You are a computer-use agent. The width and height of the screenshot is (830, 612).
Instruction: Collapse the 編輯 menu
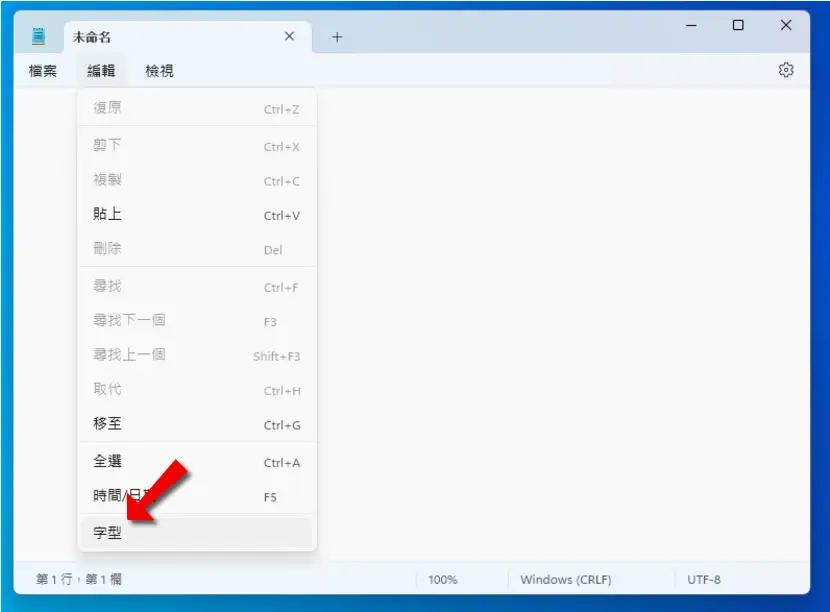pos(101,70)
